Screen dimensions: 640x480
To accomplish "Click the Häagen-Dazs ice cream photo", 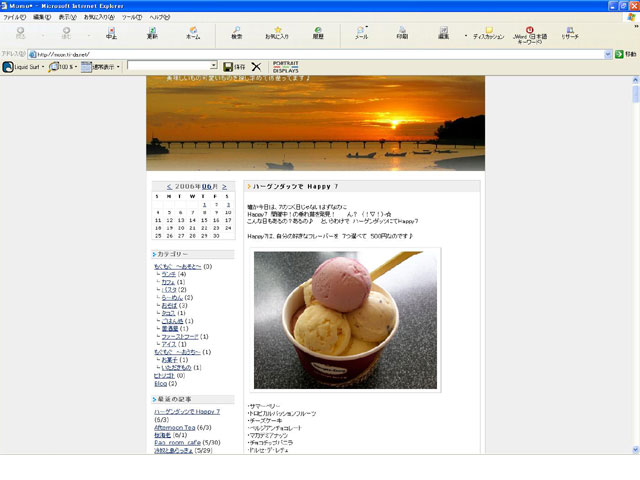I will click(345, 320).
